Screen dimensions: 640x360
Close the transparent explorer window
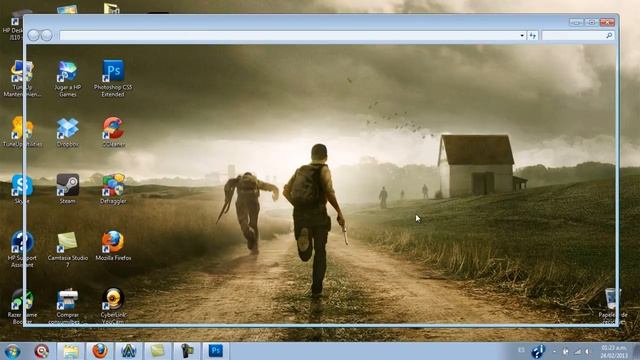[607, 22]
